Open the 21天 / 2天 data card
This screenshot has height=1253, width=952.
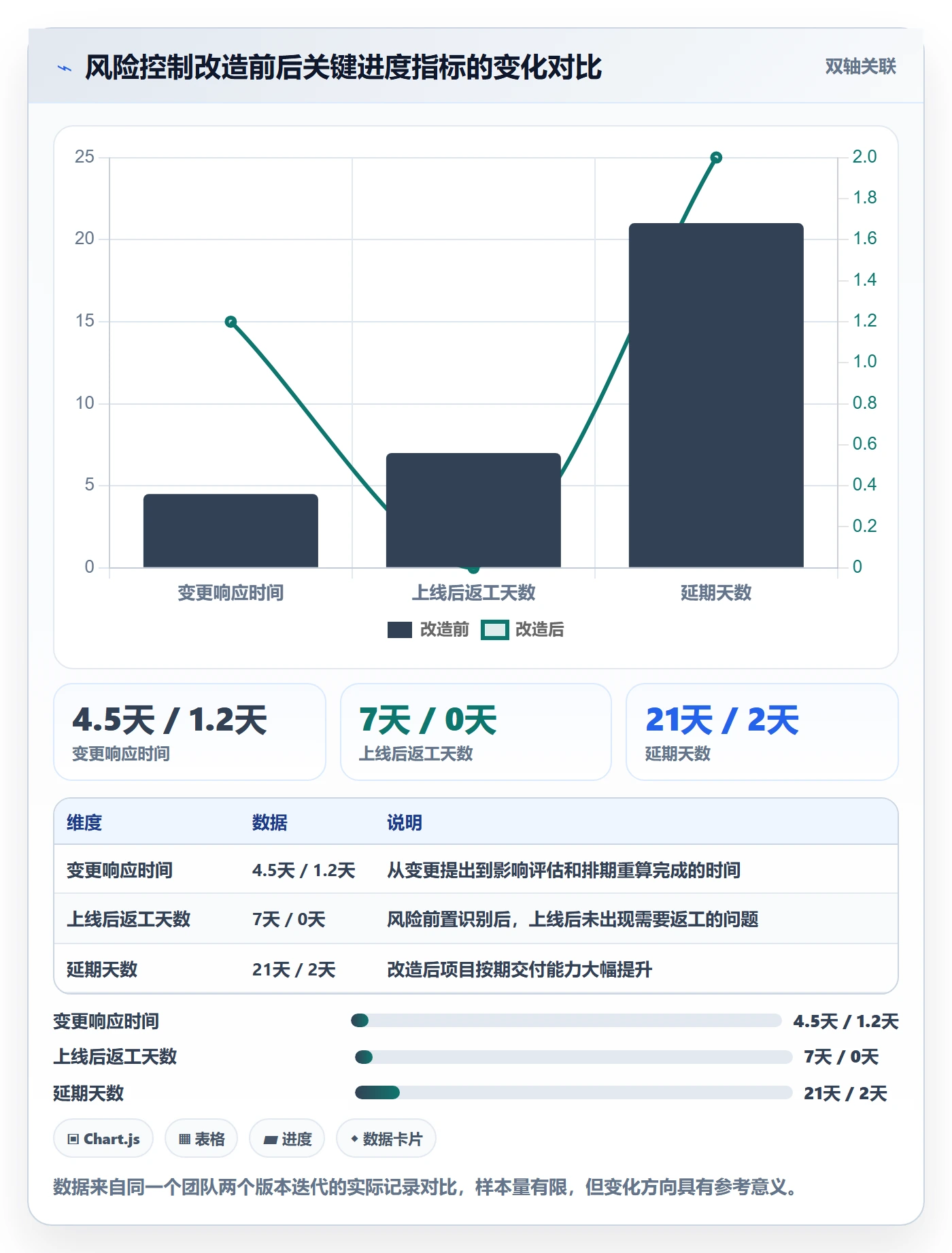[762, 732]
